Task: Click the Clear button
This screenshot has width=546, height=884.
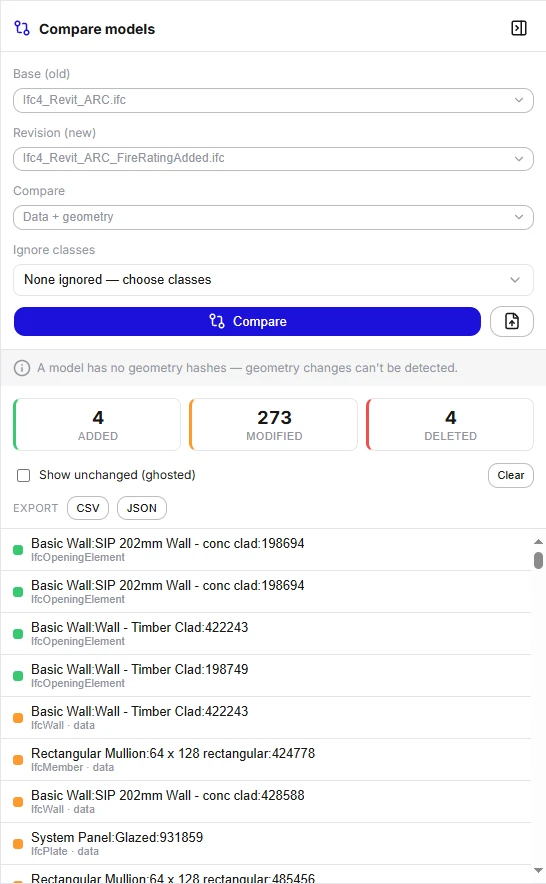Action: click(x=510, y=475)
